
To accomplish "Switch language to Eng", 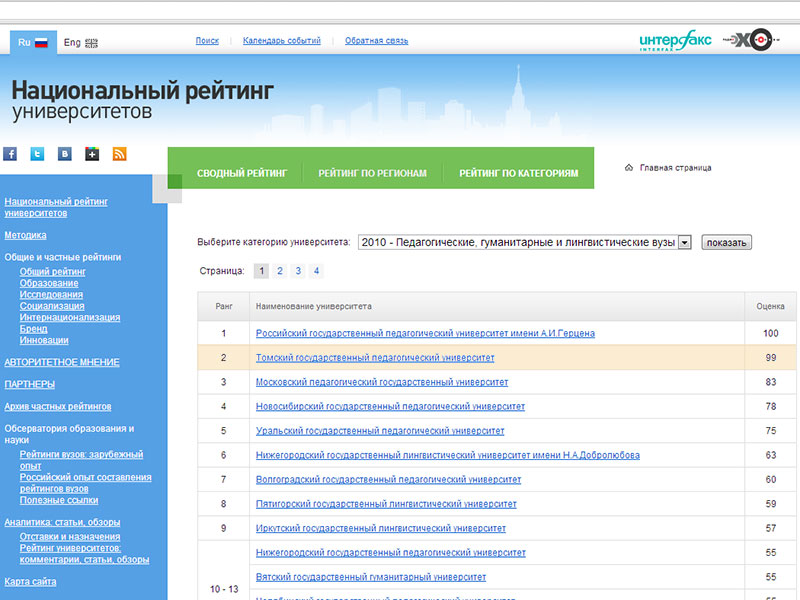I will (81, 42).
